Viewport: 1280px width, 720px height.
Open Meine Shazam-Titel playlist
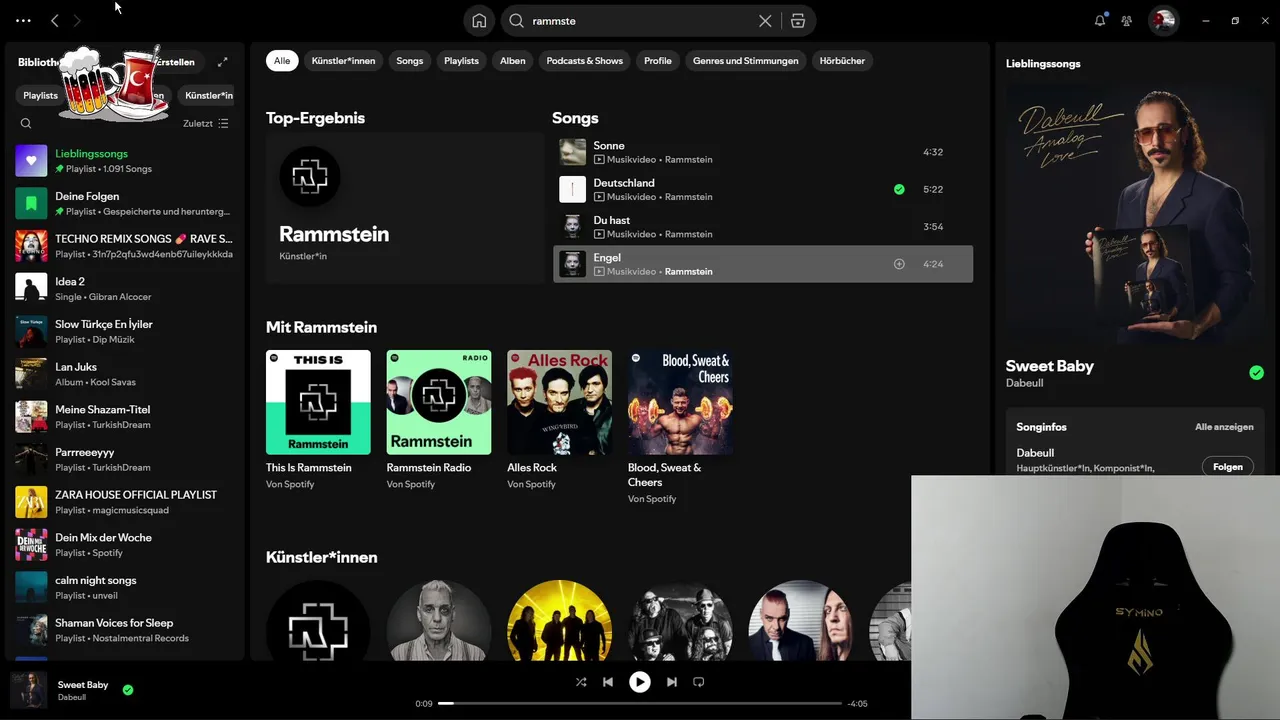tap(125, 417)
